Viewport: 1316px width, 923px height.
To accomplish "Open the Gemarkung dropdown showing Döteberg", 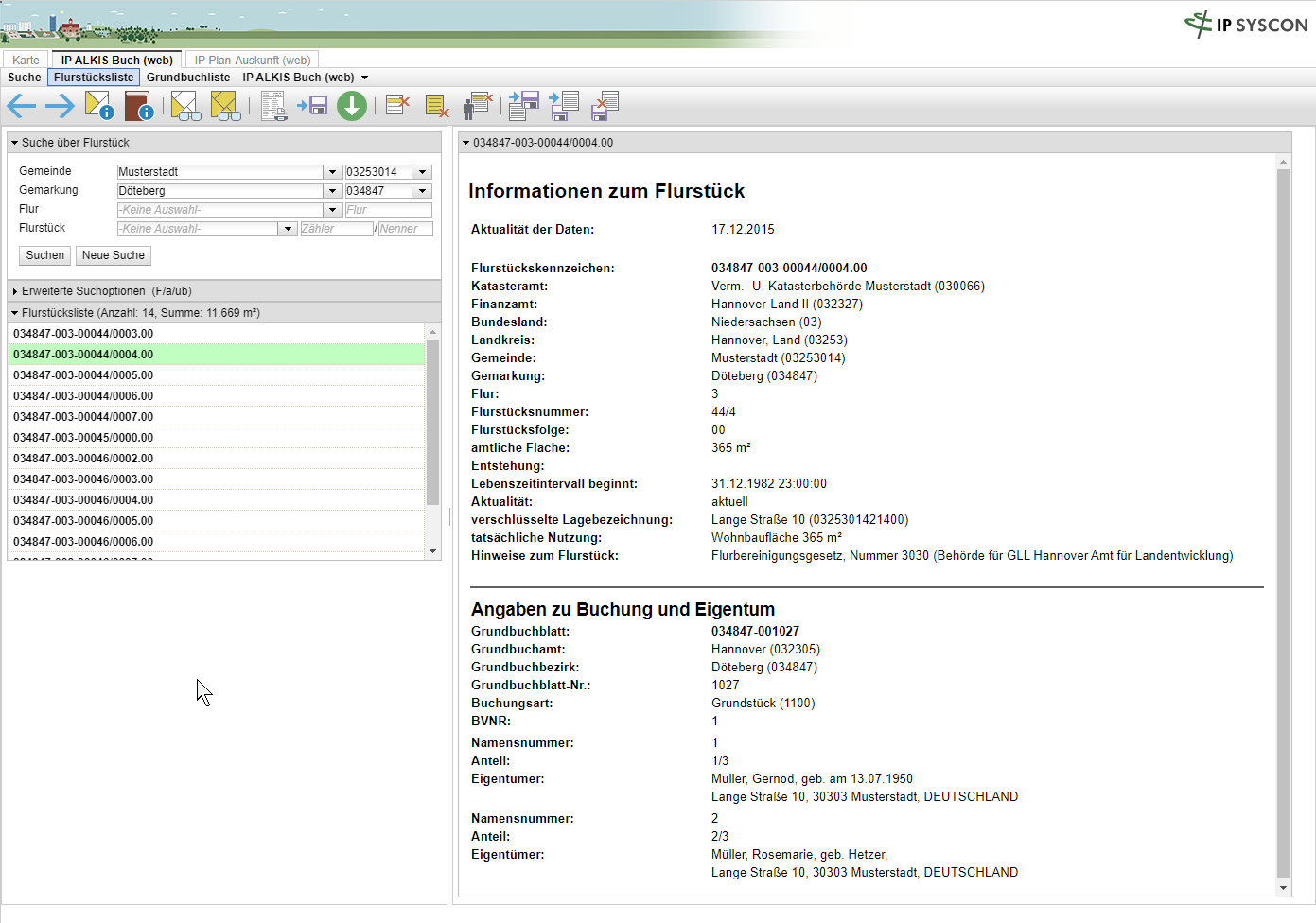I will point(332,191).
